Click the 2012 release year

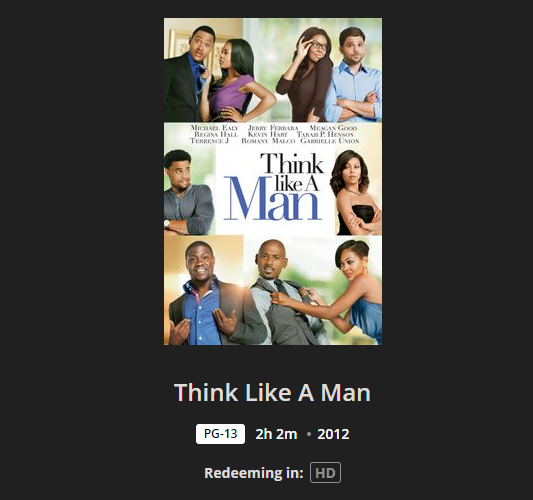tap(333, 434)
